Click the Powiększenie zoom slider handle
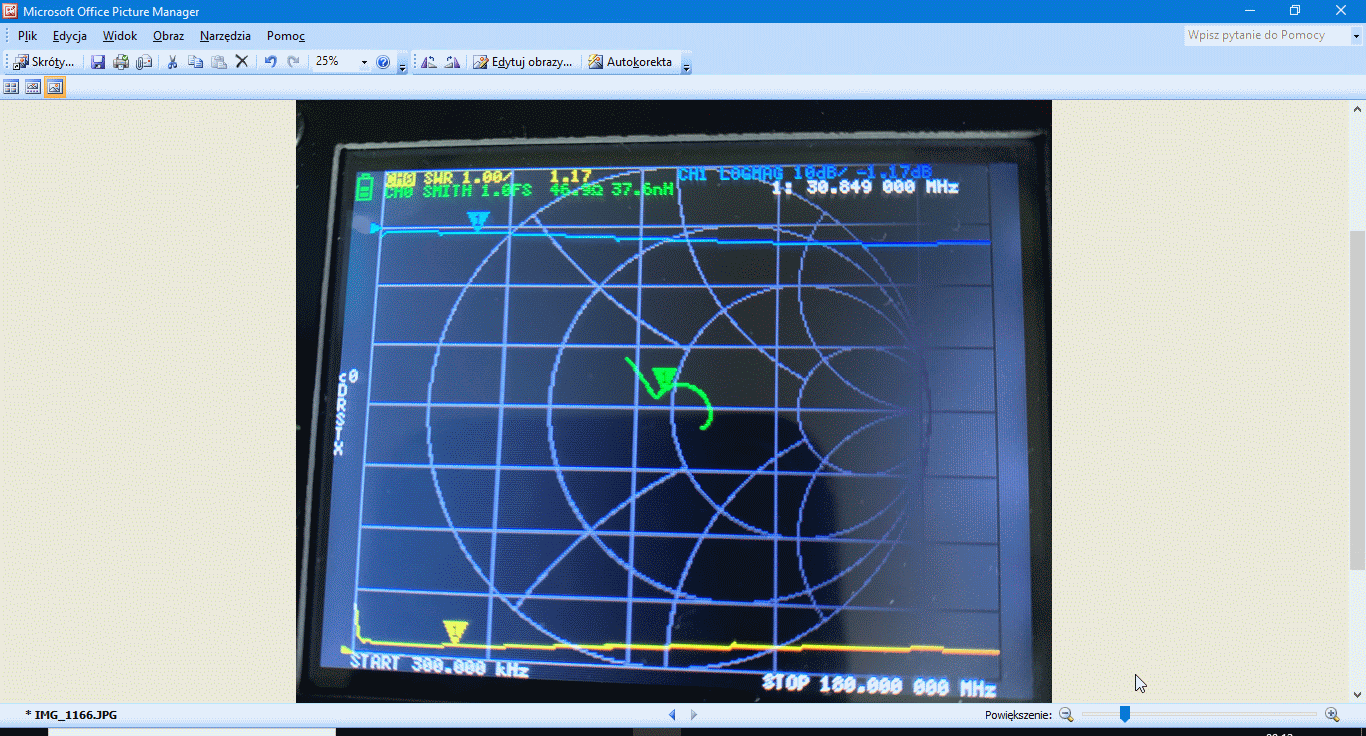The height and width of the screenshot is (736, 1366). pos(1125,714)
